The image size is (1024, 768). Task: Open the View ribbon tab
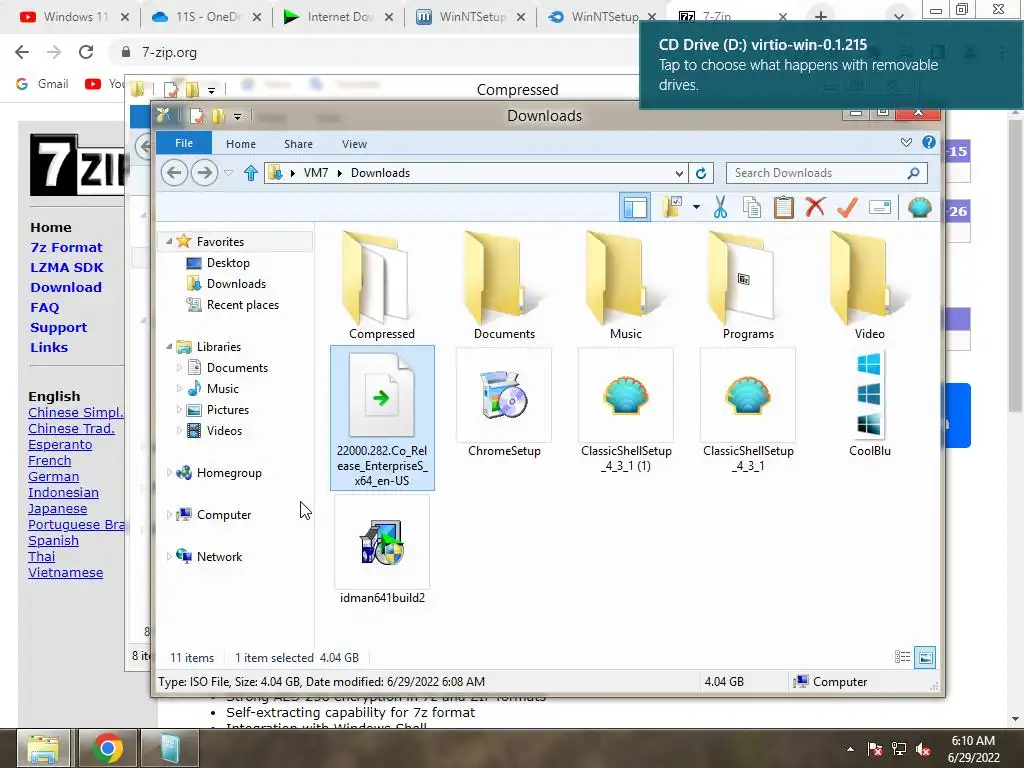[355, 144]
